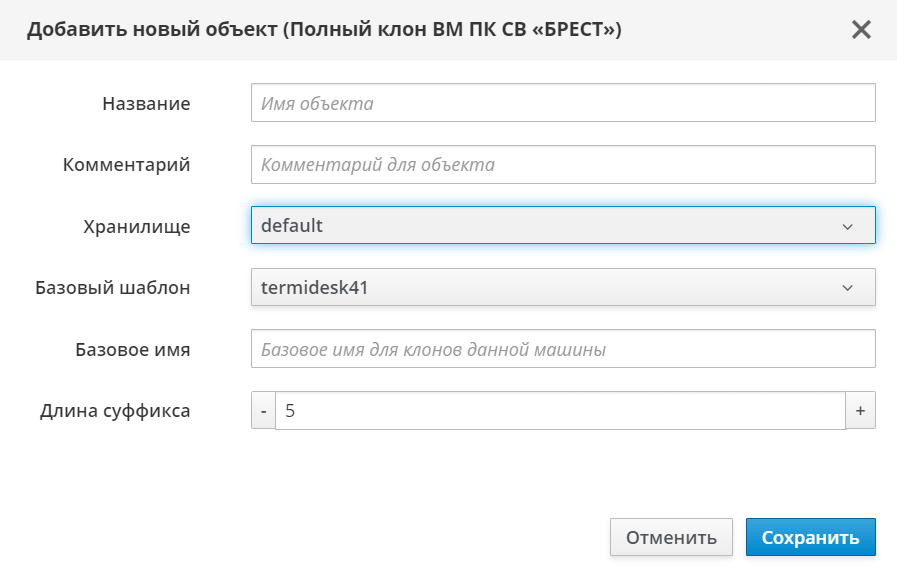This screenshot has height=578, width=897.
Task: Focus the Комментарий comment input field
Action: (563, 164)
